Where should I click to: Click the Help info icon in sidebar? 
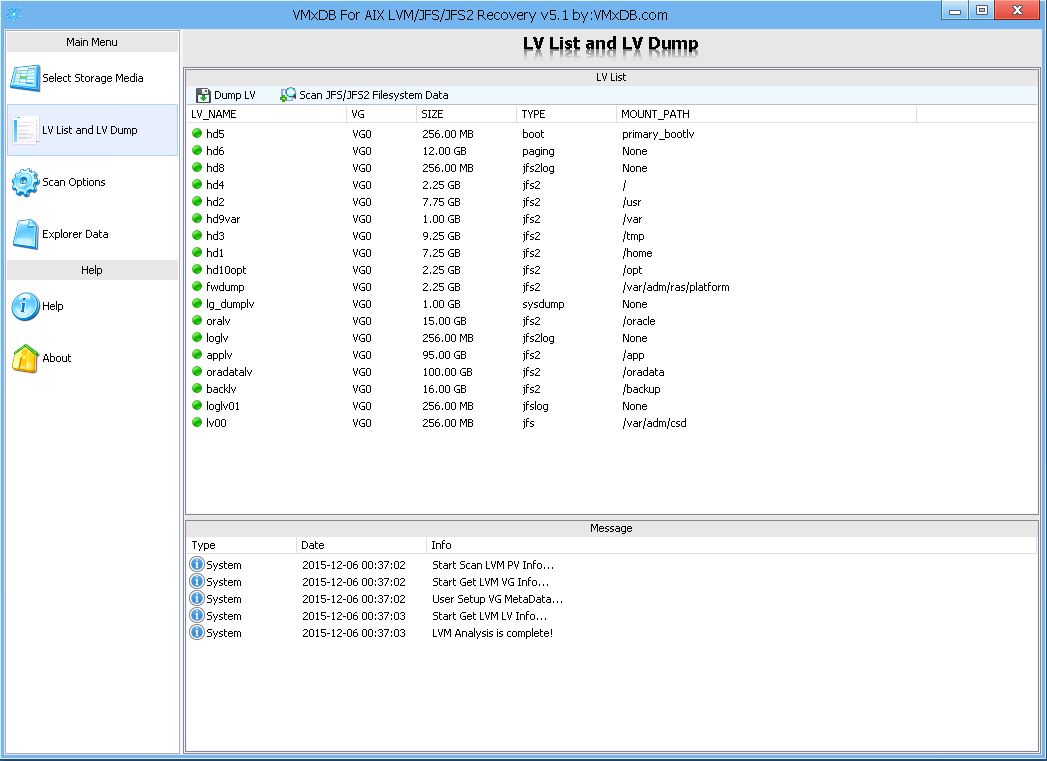[x=25, y=306]
